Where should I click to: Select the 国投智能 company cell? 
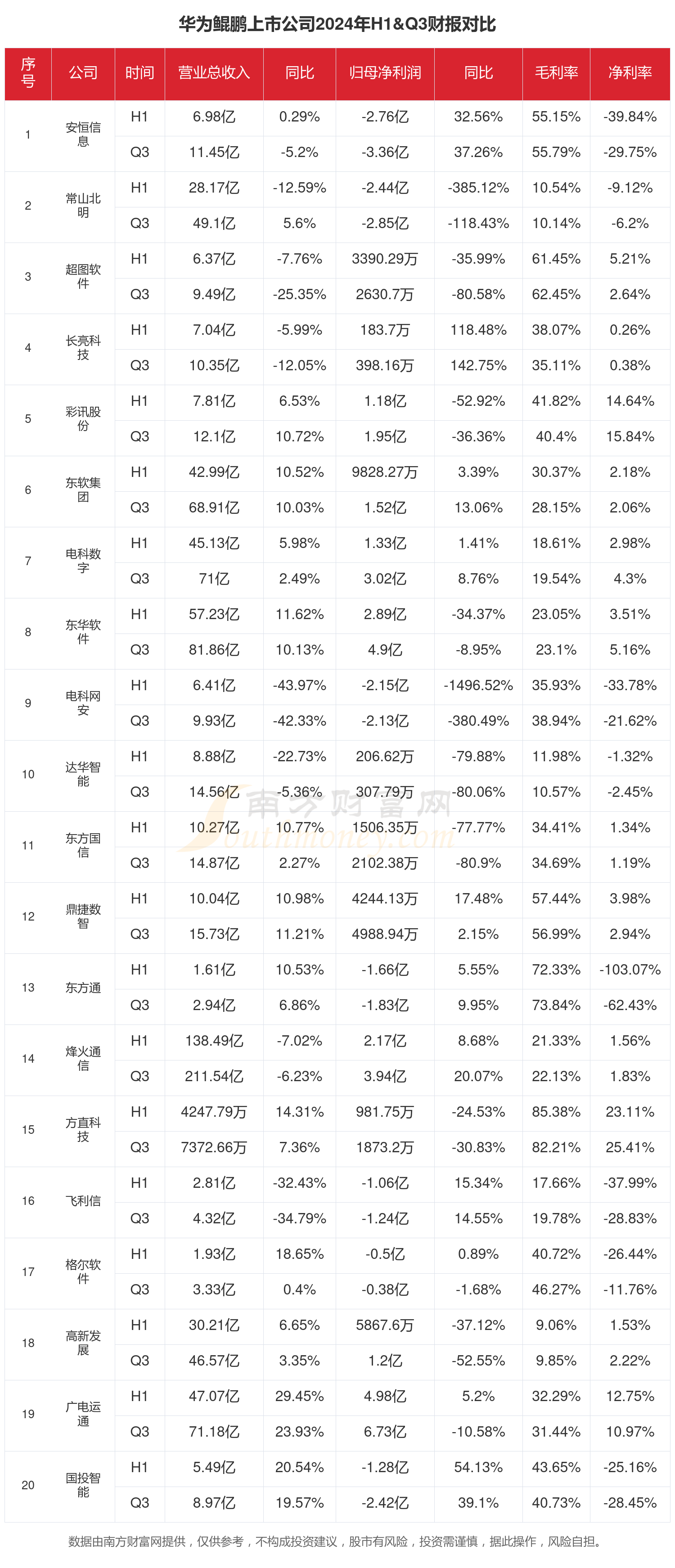coord(83,1485)
